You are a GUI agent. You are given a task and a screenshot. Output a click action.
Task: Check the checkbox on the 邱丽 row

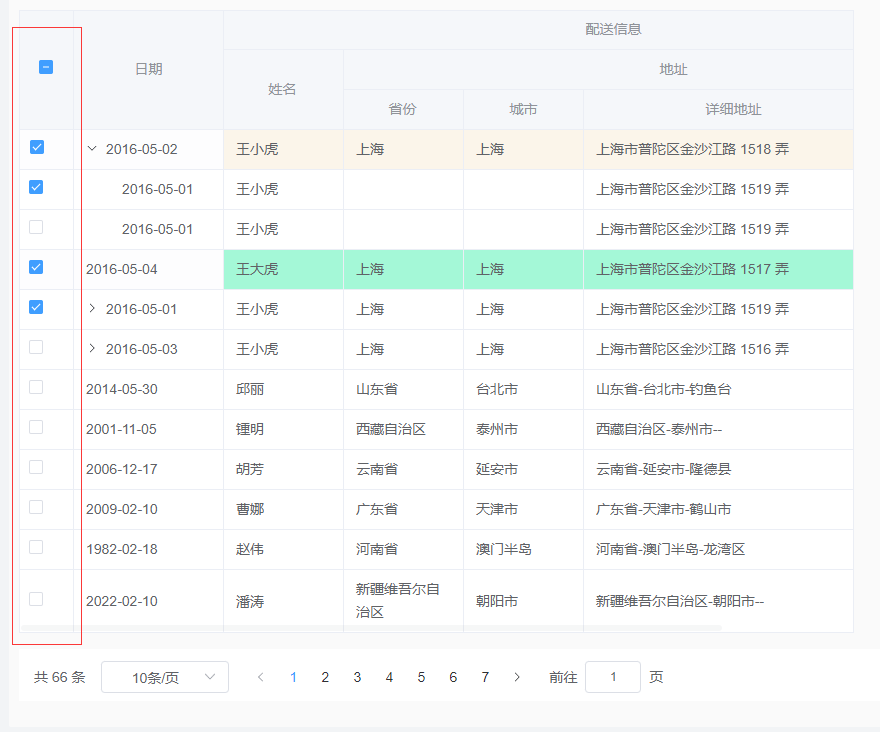[x=36, y=388]
